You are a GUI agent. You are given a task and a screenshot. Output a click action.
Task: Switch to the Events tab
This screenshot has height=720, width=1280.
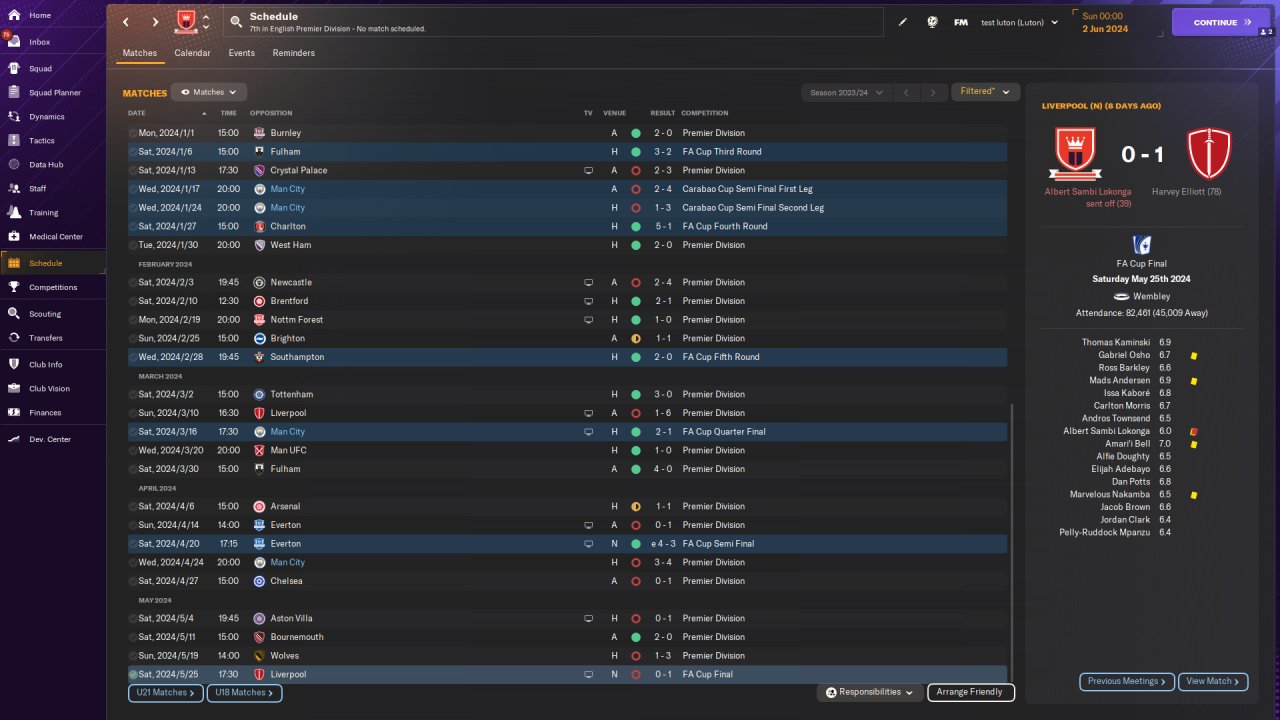click(241, 53)
